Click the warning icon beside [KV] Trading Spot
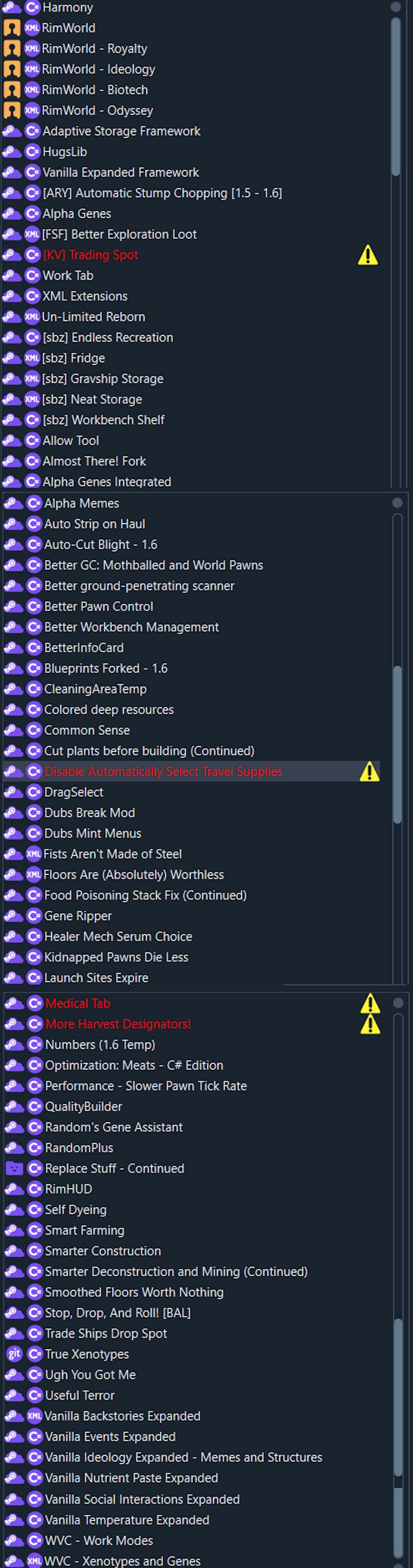This screenshot has height=1568, width=413. pyautogui.click(x=367, y=255)
